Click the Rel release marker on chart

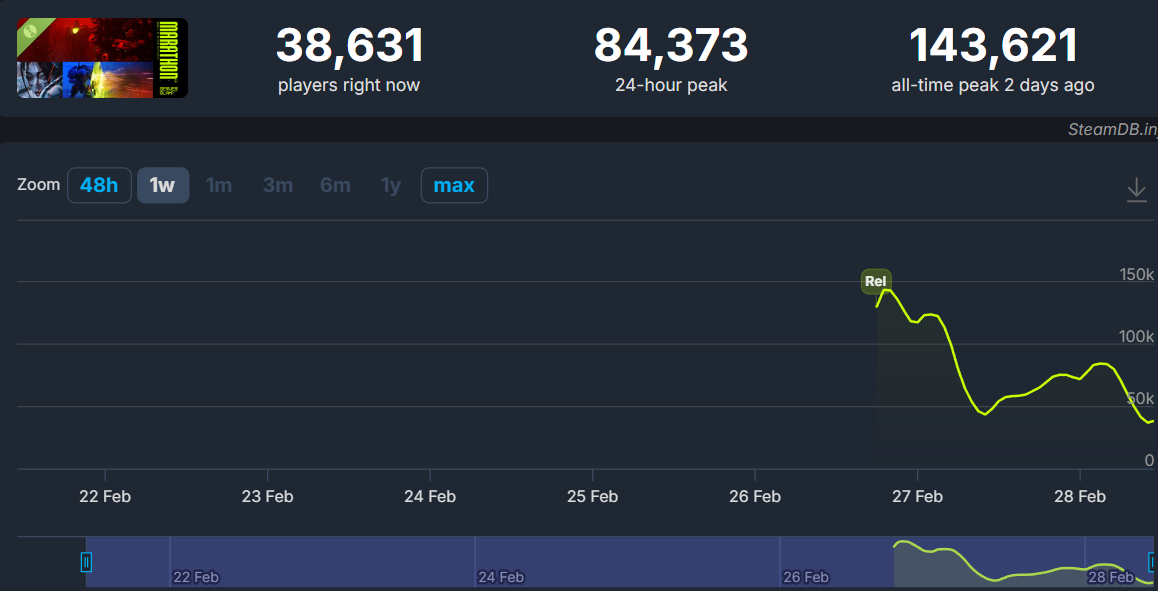pos(876,281)
